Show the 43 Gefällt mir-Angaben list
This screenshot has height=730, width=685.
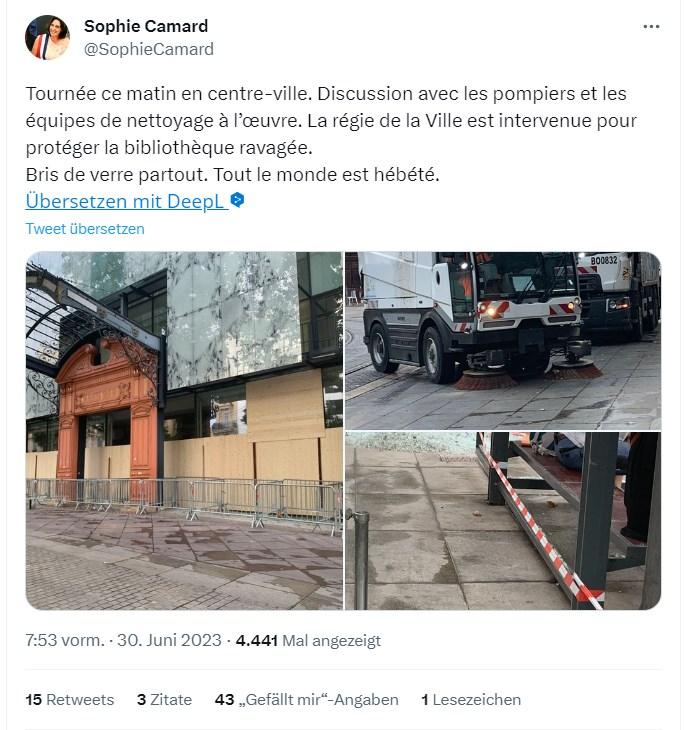(306, 700)
